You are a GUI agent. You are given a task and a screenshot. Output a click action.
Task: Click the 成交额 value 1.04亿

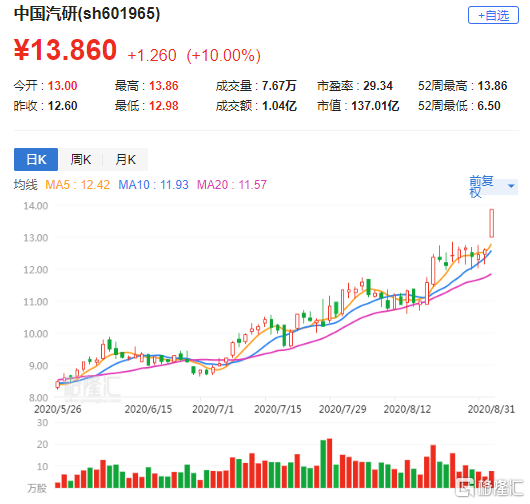[x=279, y=106]
